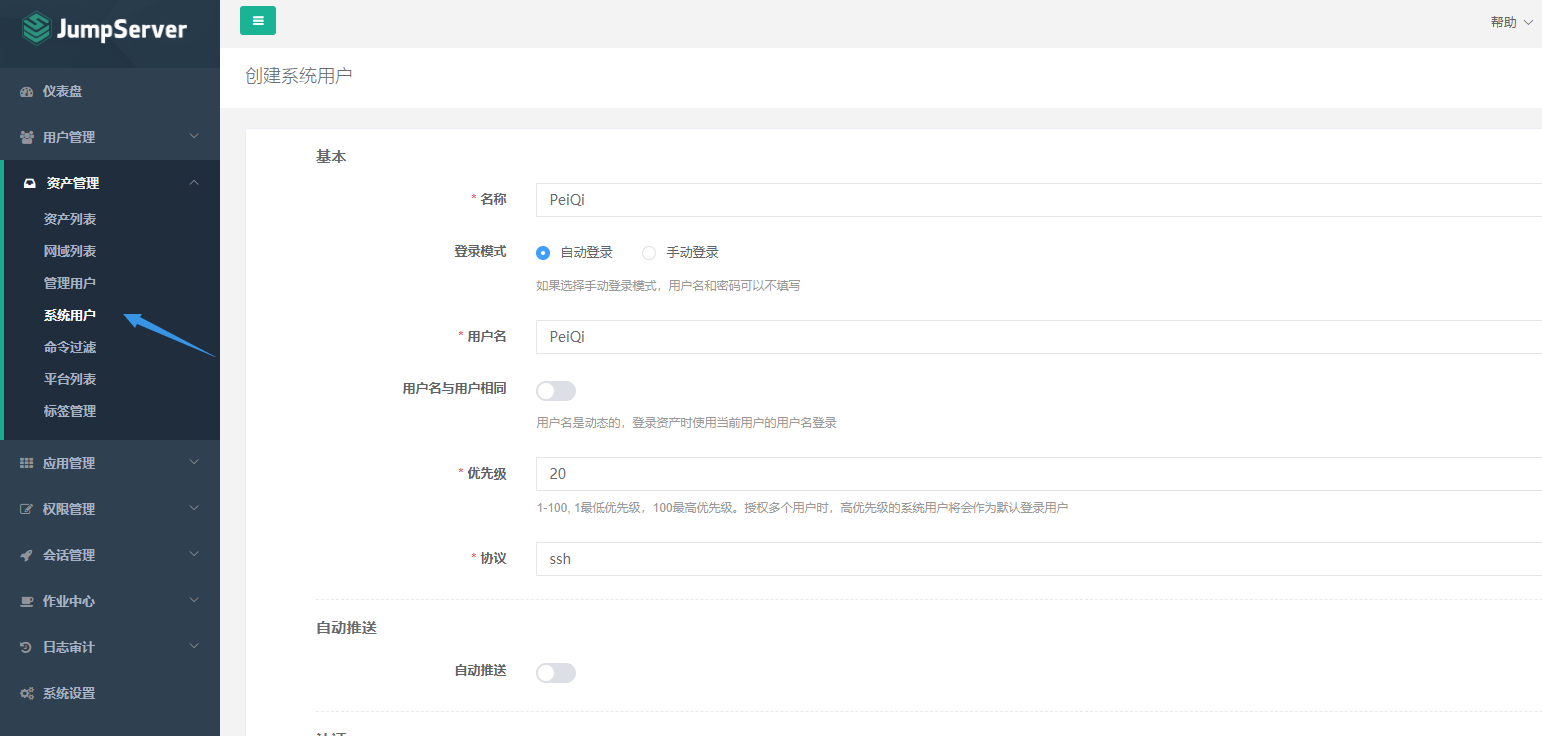This screenshot has height=736, width=1542.
Task: Click the 会话管理 rocket icon
Action: 27,555
